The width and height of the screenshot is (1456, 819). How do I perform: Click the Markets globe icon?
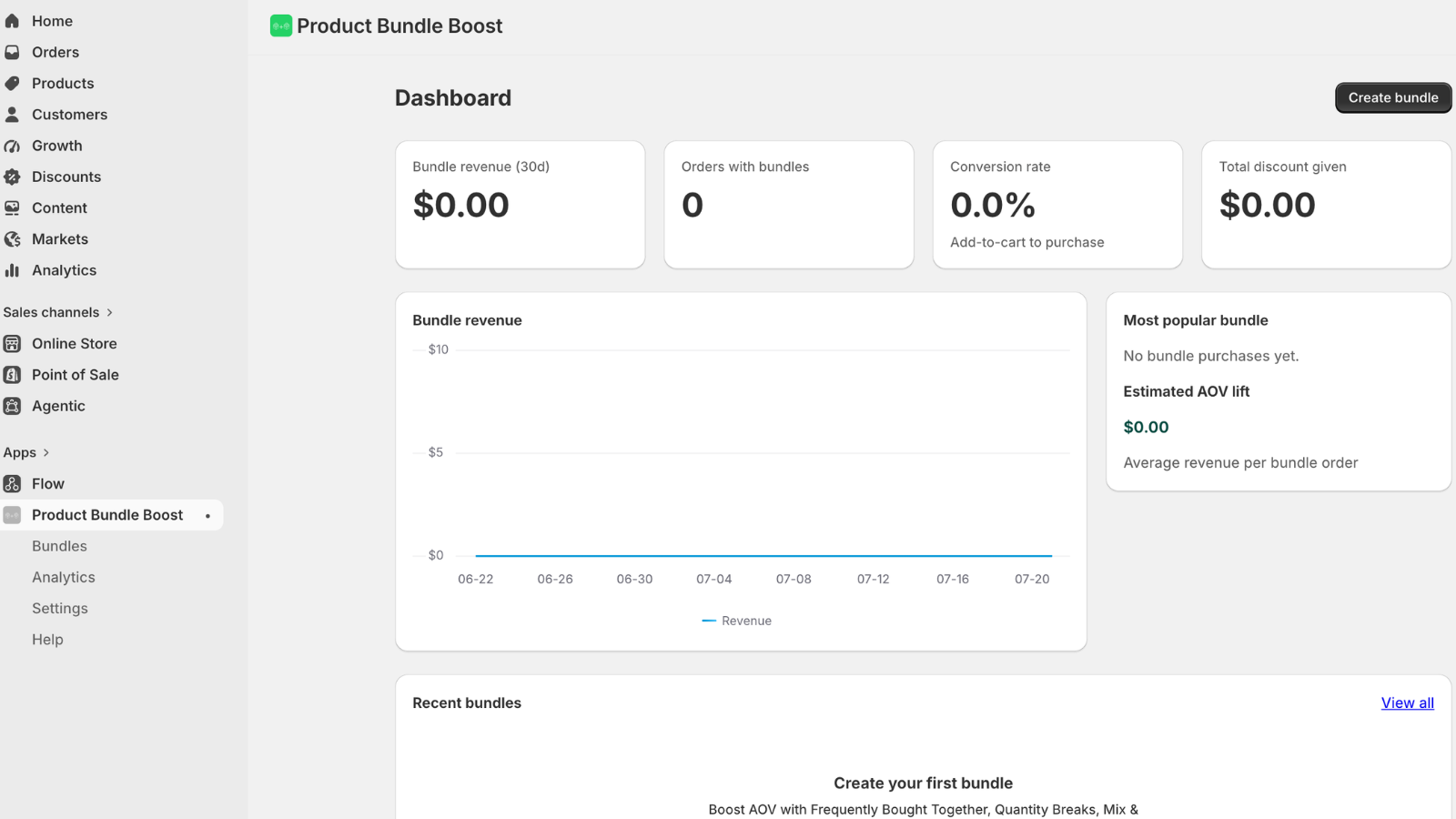click(12, 239)
